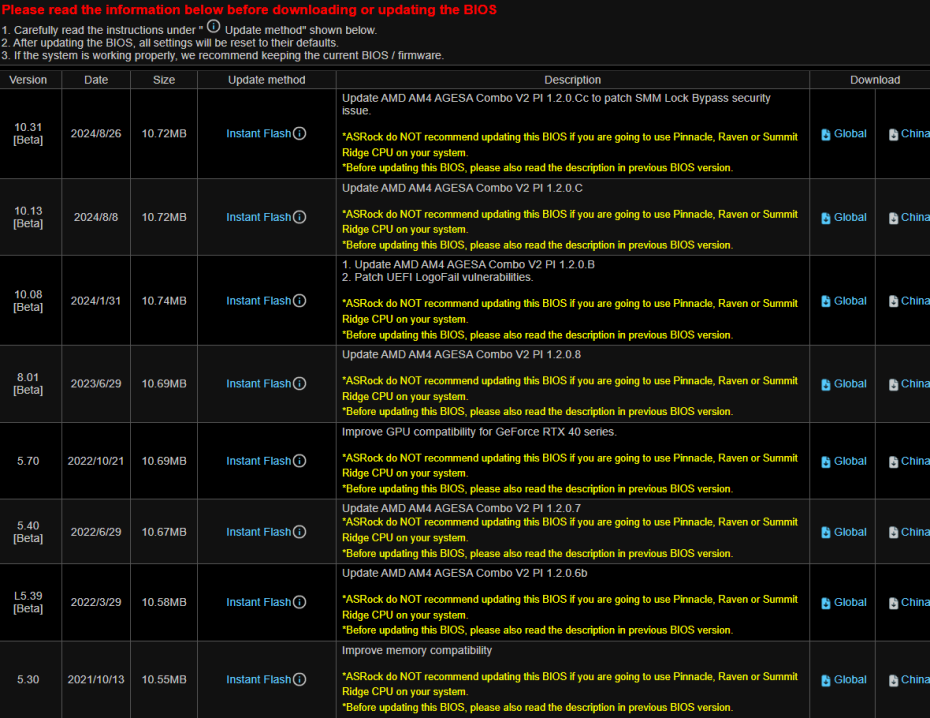Click Global download file icon for BIOS L5.39
This screenshot has height=718, width=930.
point(826,603)
